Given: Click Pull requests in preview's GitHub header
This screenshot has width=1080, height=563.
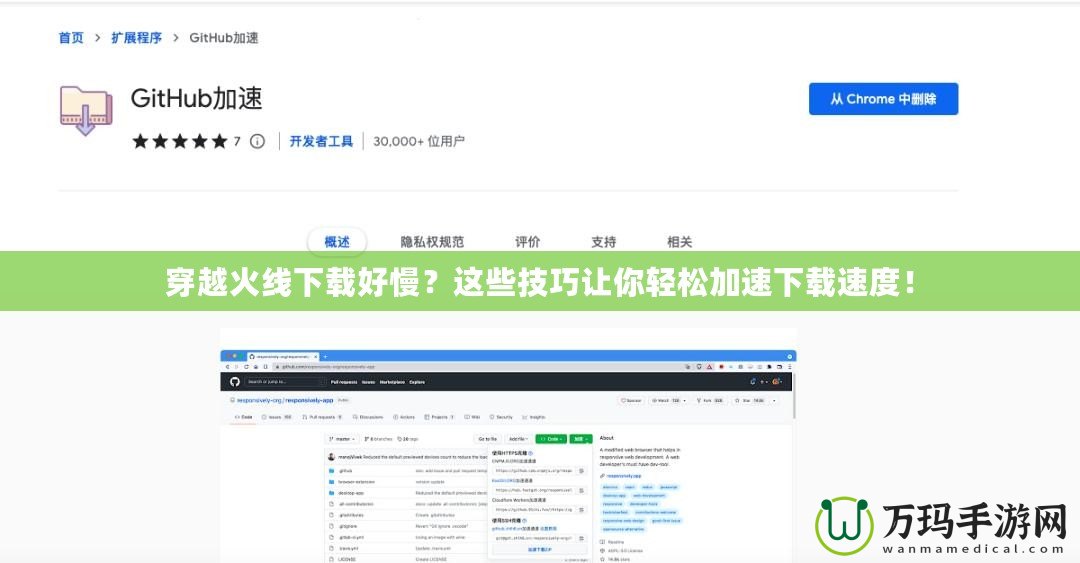Looking at the screenshot, I should (x=344, y=382).
